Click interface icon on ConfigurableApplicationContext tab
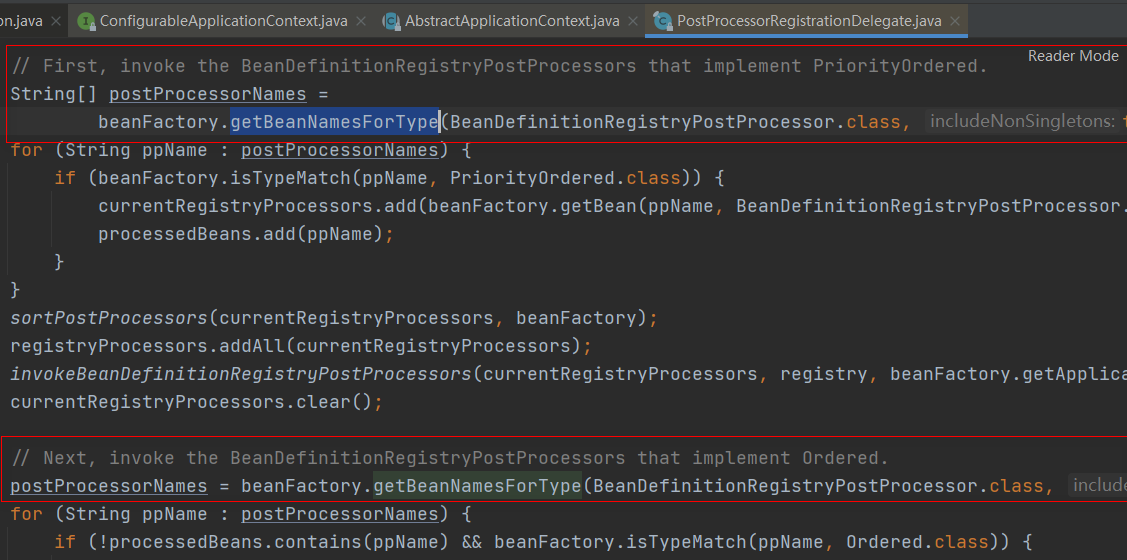The width and height of the screenshot is (1127, 560). tap(86, 22)
